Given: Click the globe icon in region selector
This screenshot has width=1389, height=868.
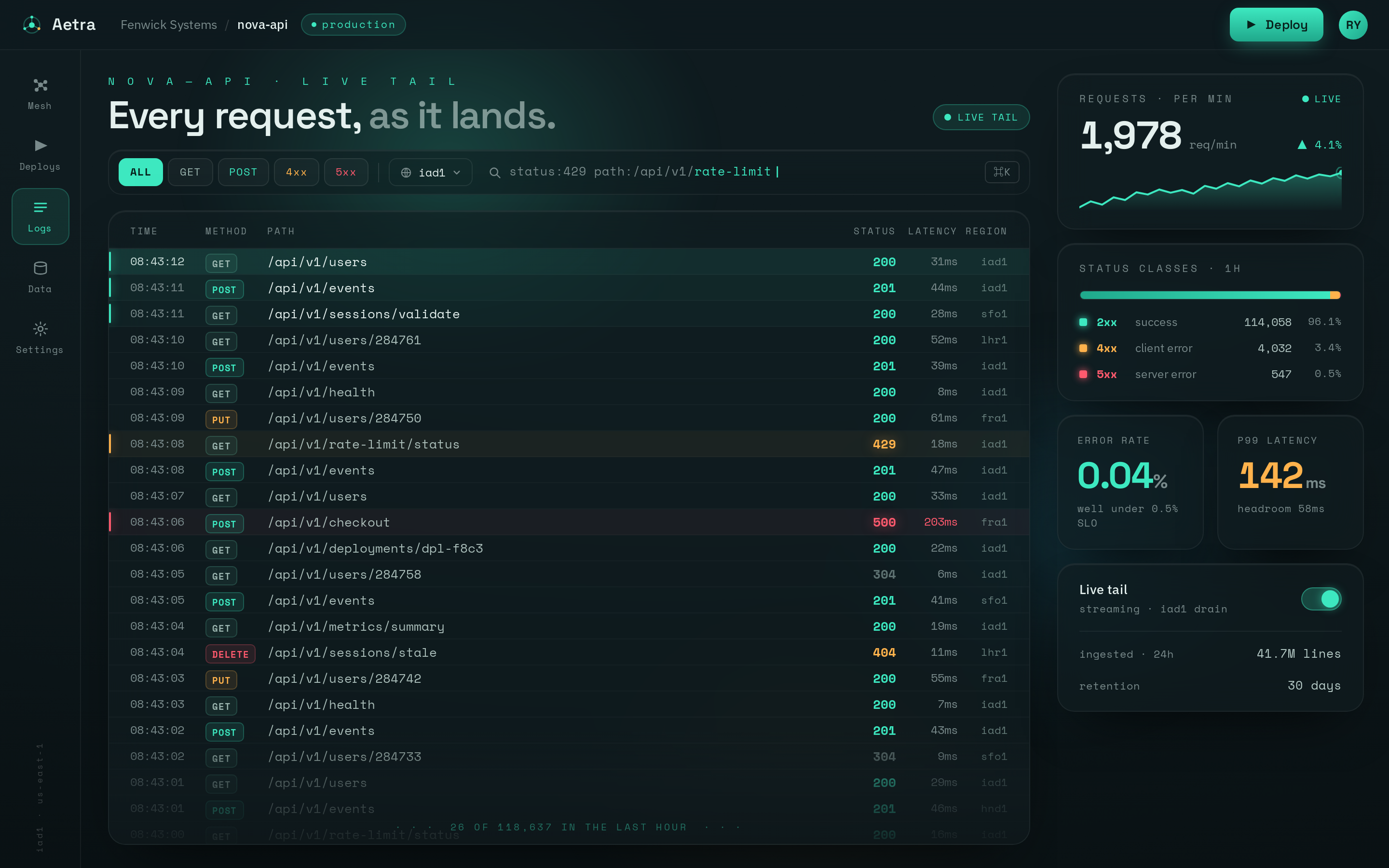Looking at the screenshot, I should coord(406,173).
